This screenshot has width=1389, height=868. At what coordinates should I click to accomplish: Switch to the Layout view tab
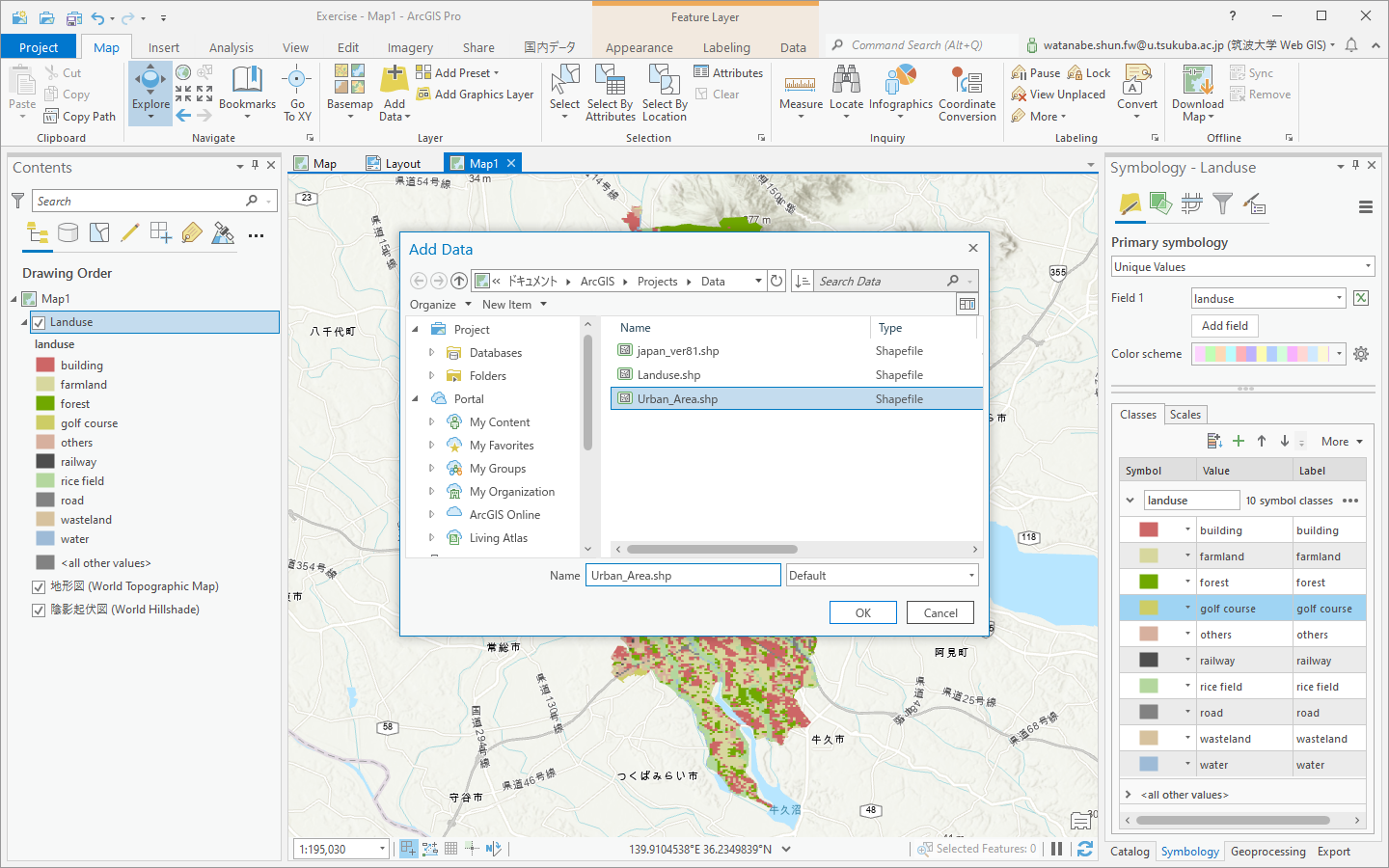tap(395, 164)
